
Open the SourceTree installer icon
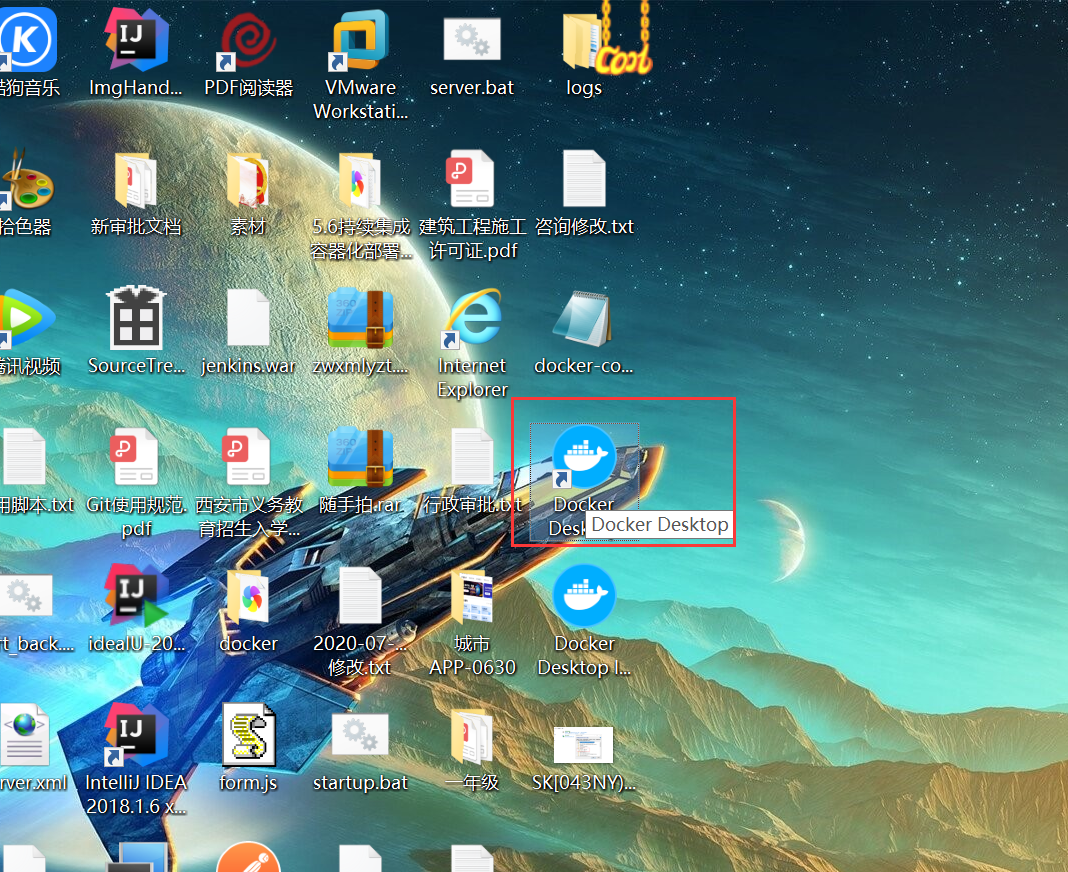coord(136,319)
